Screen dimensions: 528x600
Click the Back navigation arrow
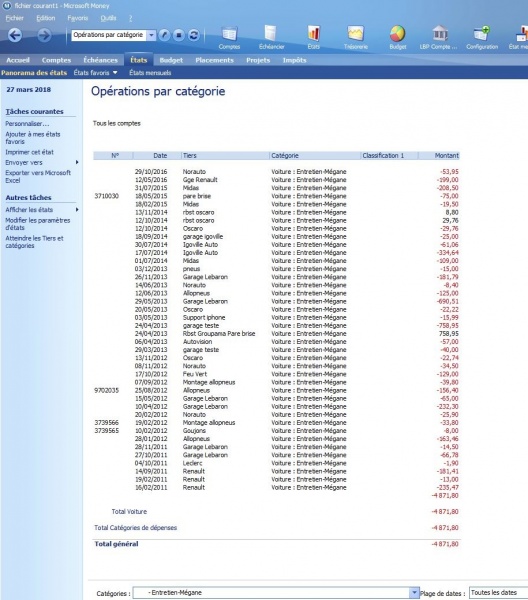pos(15,35)
